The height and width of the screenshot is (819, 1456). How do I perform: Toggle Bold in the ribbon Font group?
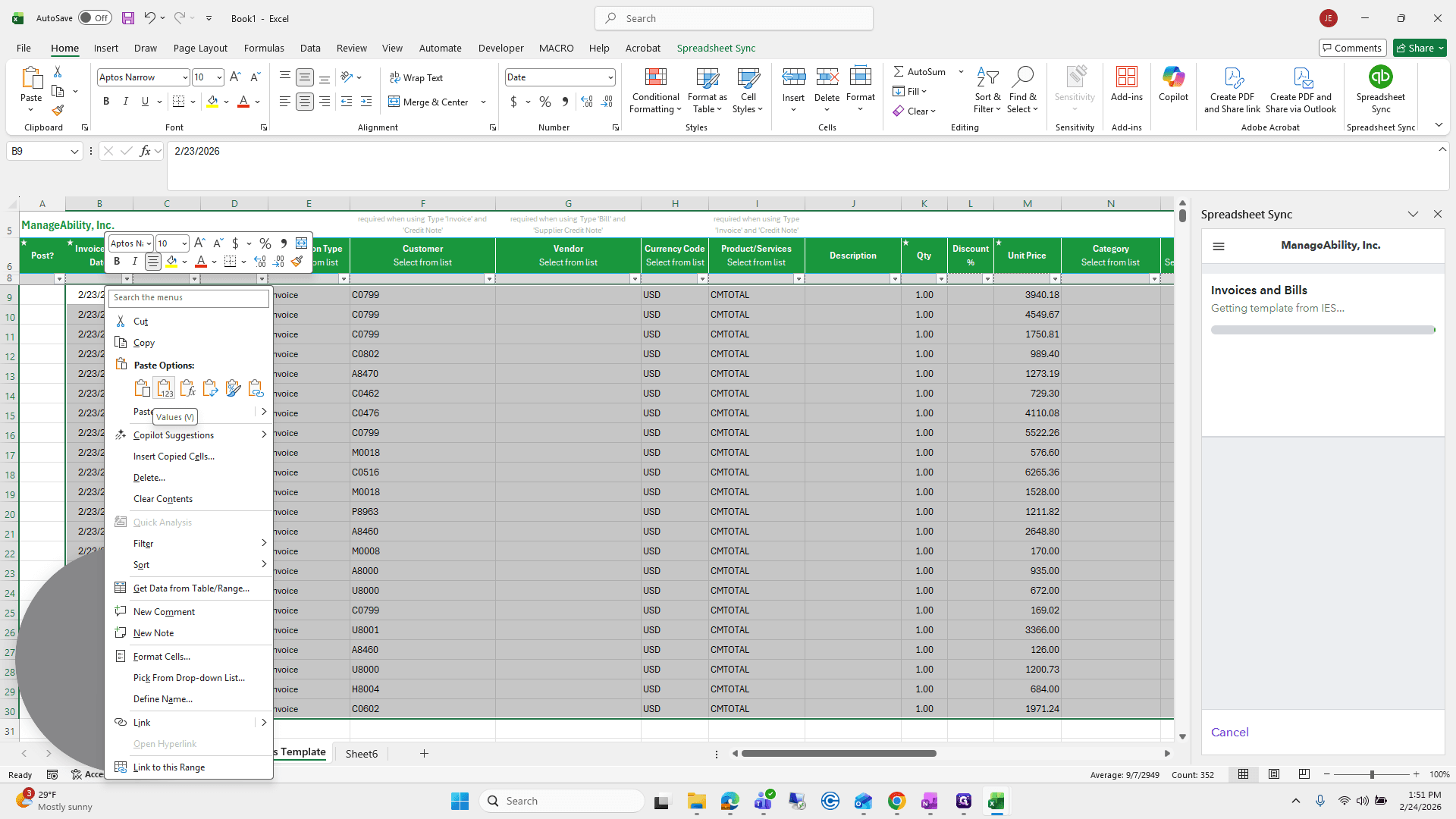(106, 102)
